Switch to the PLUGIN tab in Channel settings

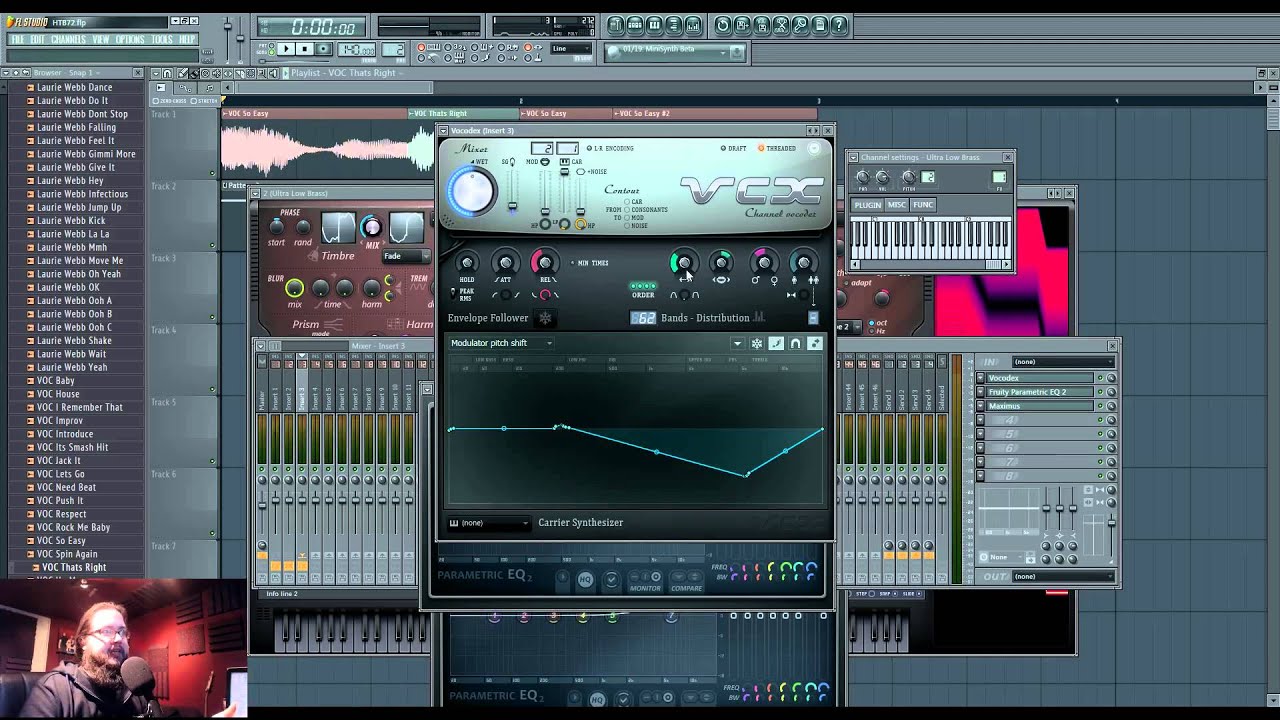coord(867,205)
